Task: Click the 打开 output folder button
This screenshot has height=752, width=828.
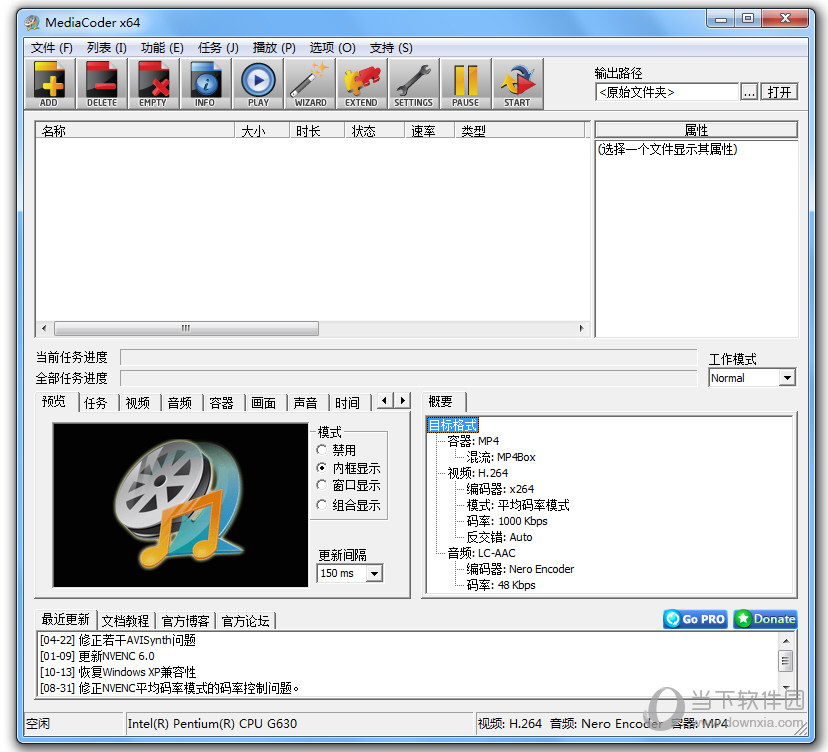Action: coord(779,92)
